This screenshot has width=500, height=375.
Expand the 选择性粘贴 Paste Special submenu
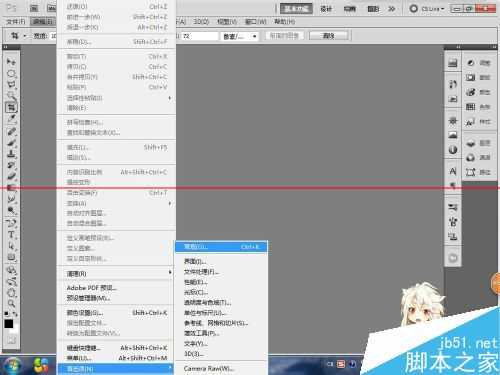click(116, 98)
